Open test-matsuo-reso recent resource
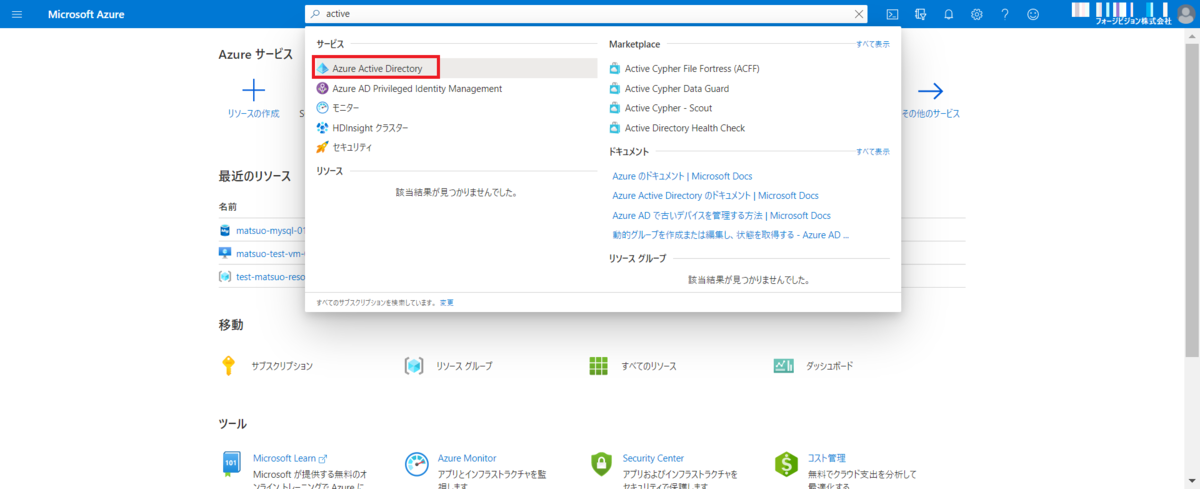Image resolution: width=1200 pixels, height=489 pixels. (x=269, y=277)
